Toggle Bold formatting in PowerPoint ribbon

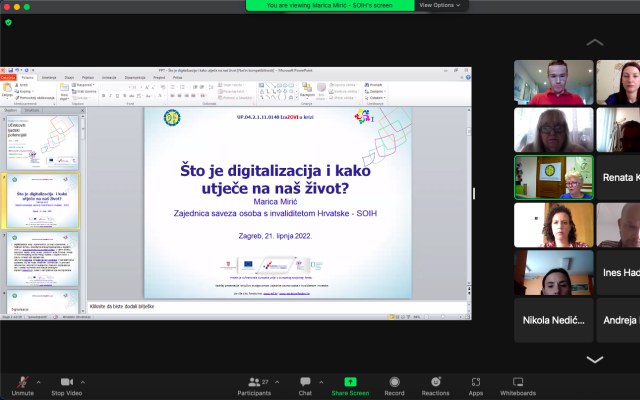coord(103,96)
